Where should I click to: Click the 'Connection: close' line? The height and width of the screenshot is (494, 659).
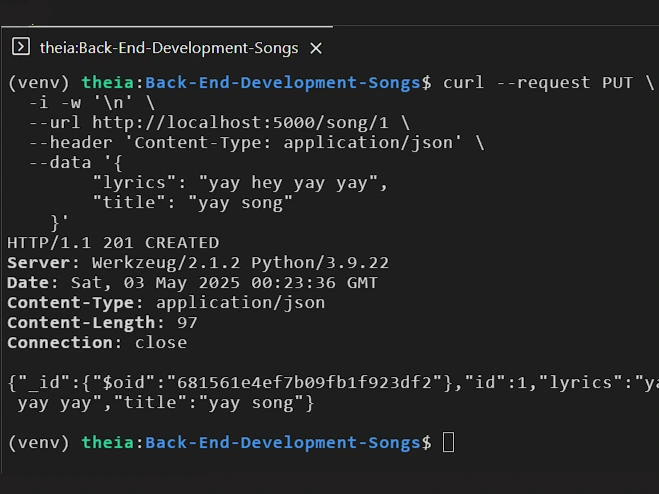pos(97,343)
